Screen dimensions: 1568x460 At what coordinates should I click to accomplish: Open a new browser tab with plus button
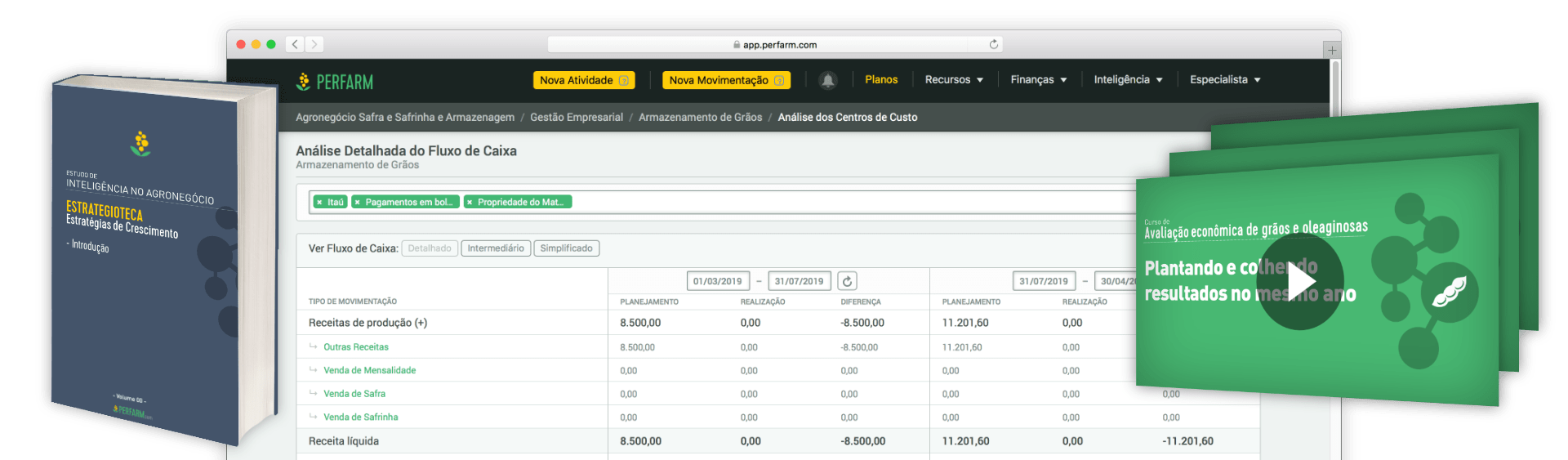coord(1332,50)
